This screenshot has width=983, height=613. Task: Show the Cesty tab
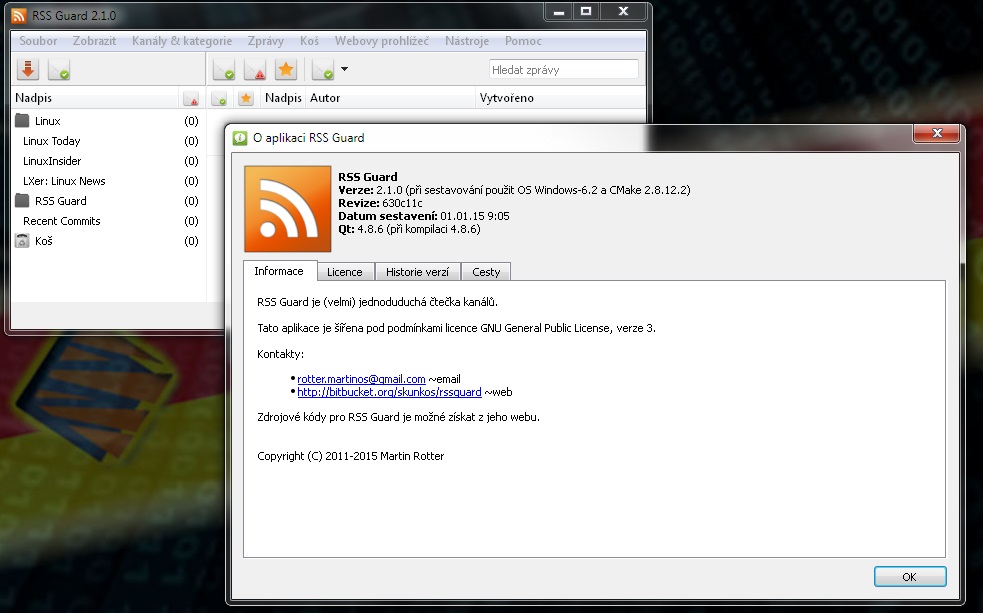(x=486, y=272)
